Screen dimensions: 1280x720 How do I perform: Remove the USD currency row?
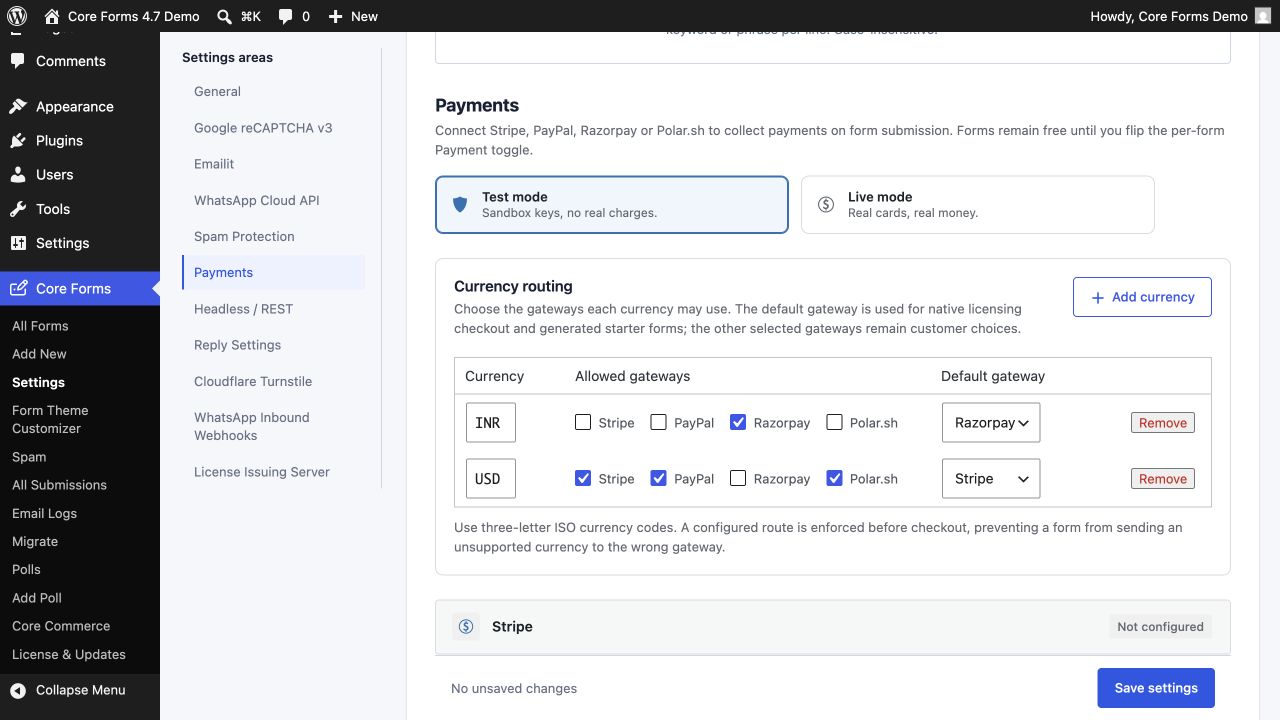(x=1162, y=478)
